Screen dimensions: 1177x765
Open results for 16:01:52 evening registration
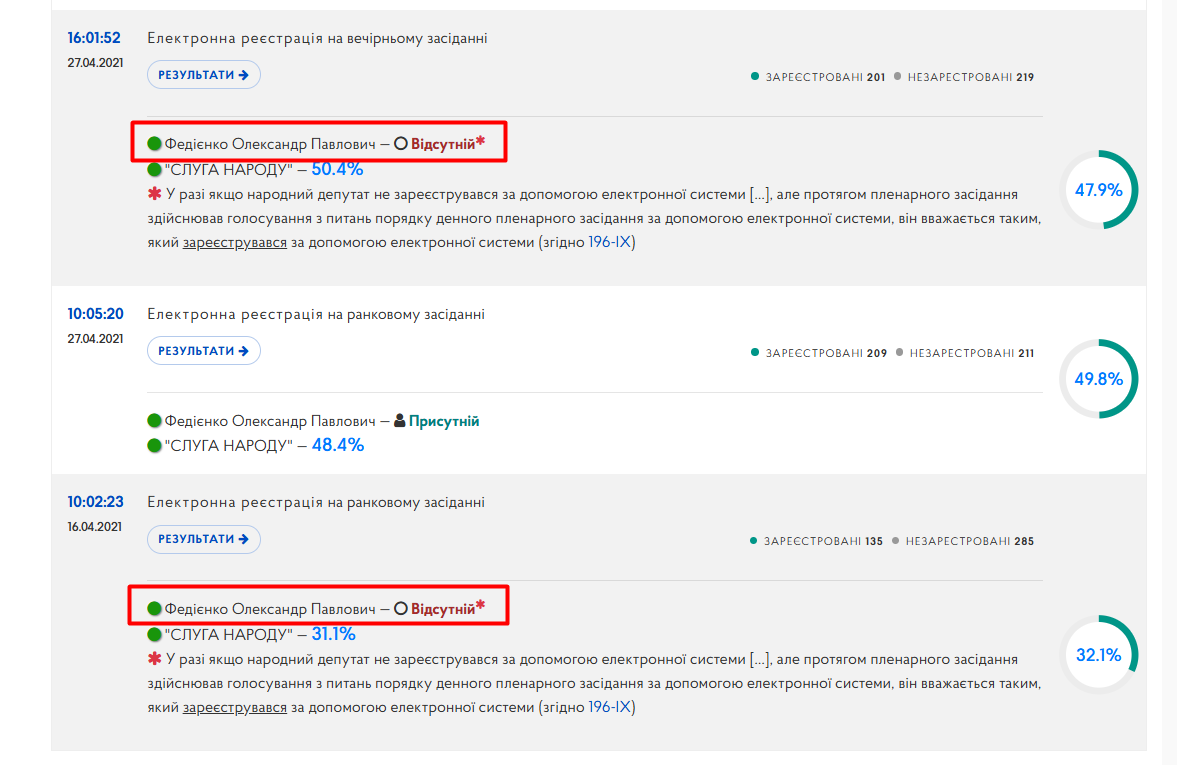click(203, 75)
